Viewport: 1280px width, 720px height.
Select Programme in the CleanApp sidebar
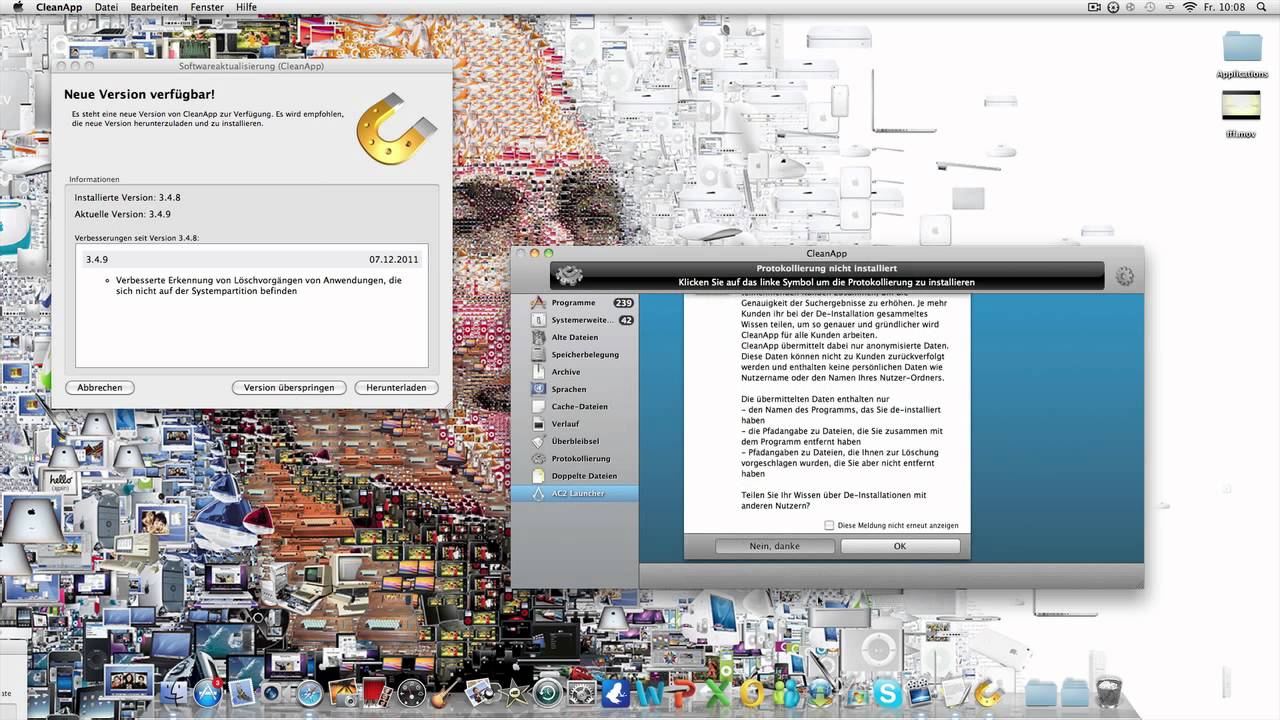coord(575,303)
